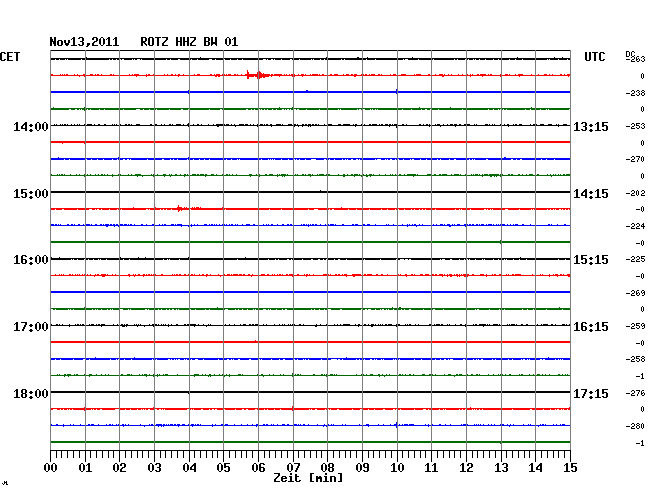Click the DC offset value -263

tap(635, 59)
